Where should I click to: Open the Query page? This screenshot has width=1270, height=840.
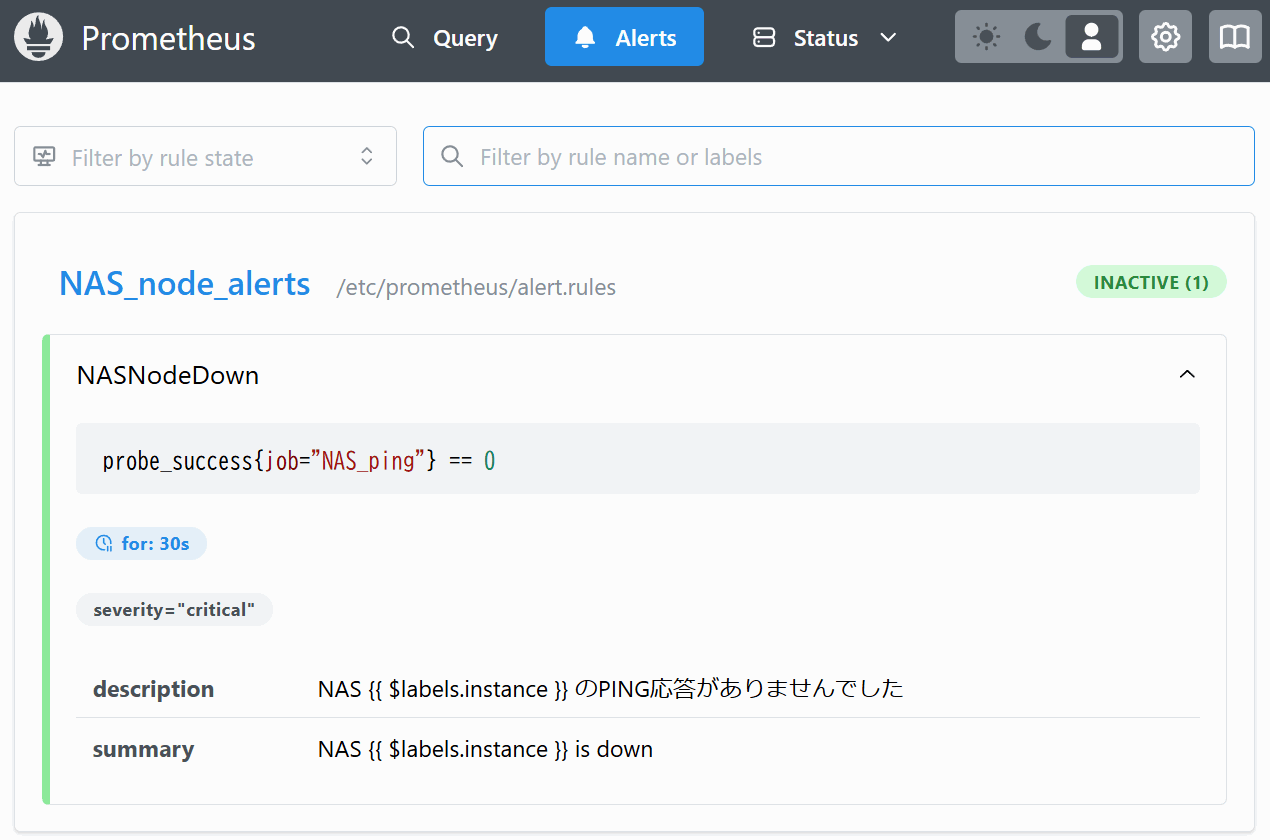pyautogui.click(x=445, y=38)
